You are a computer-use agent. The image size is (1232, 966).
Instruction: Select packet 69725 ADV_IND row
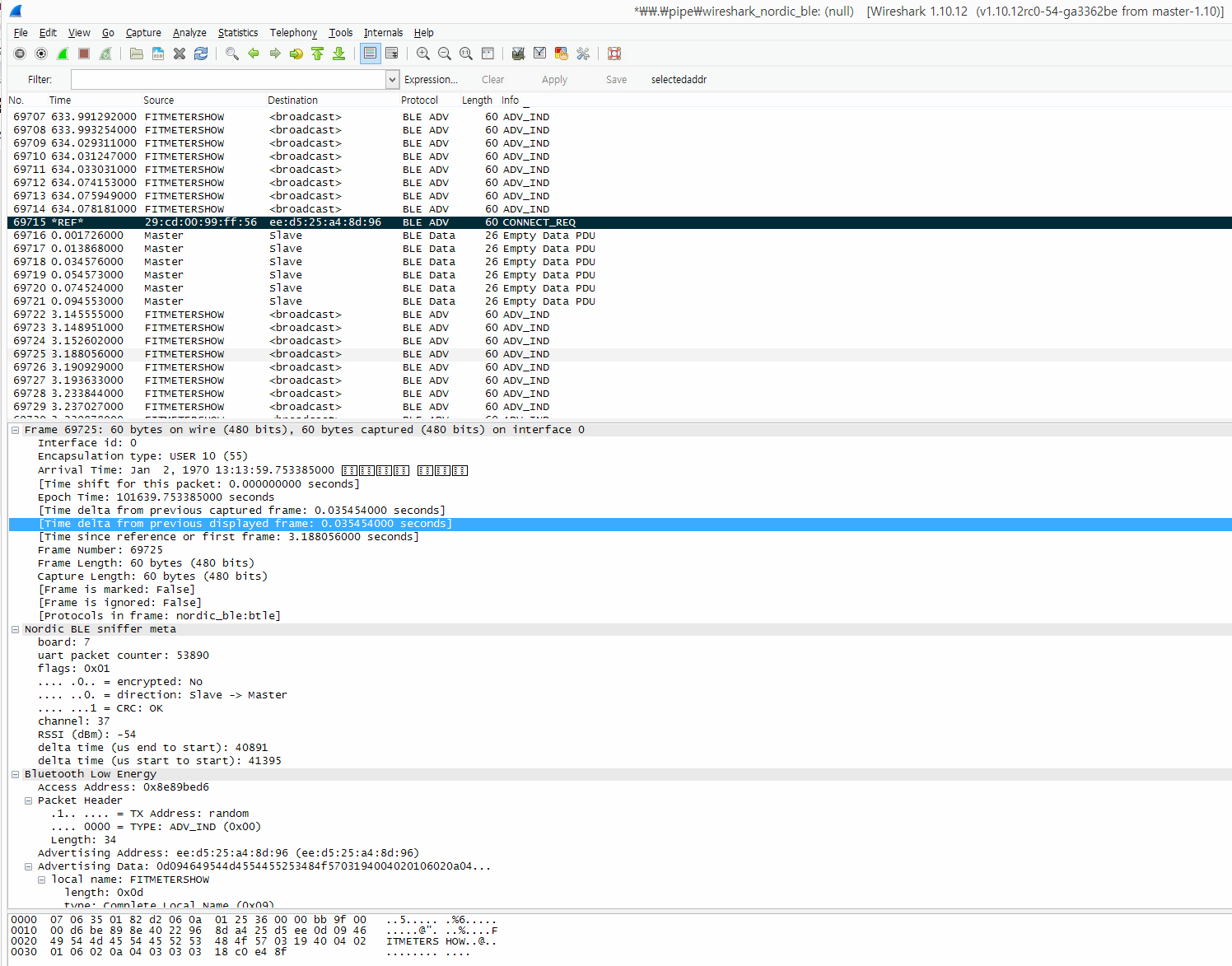tap(619, 354)
